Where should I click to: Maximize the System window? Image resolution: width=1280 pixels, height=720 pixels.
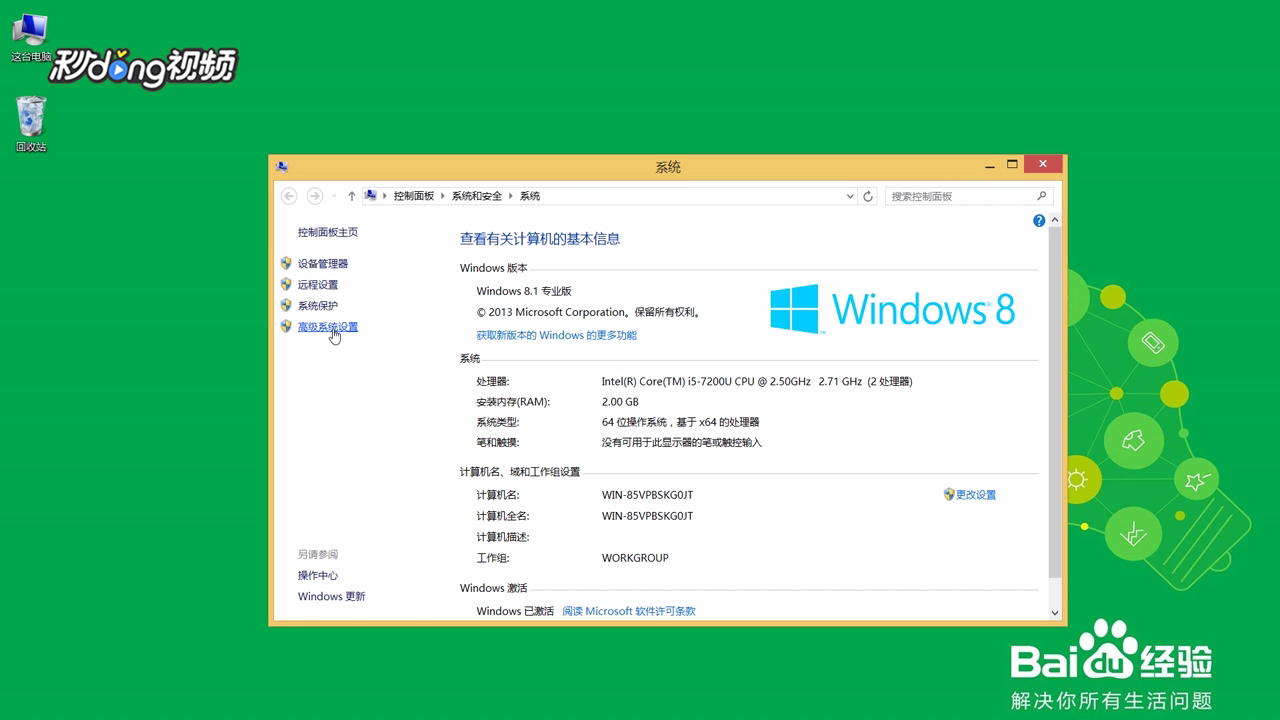coord(1012,165)
